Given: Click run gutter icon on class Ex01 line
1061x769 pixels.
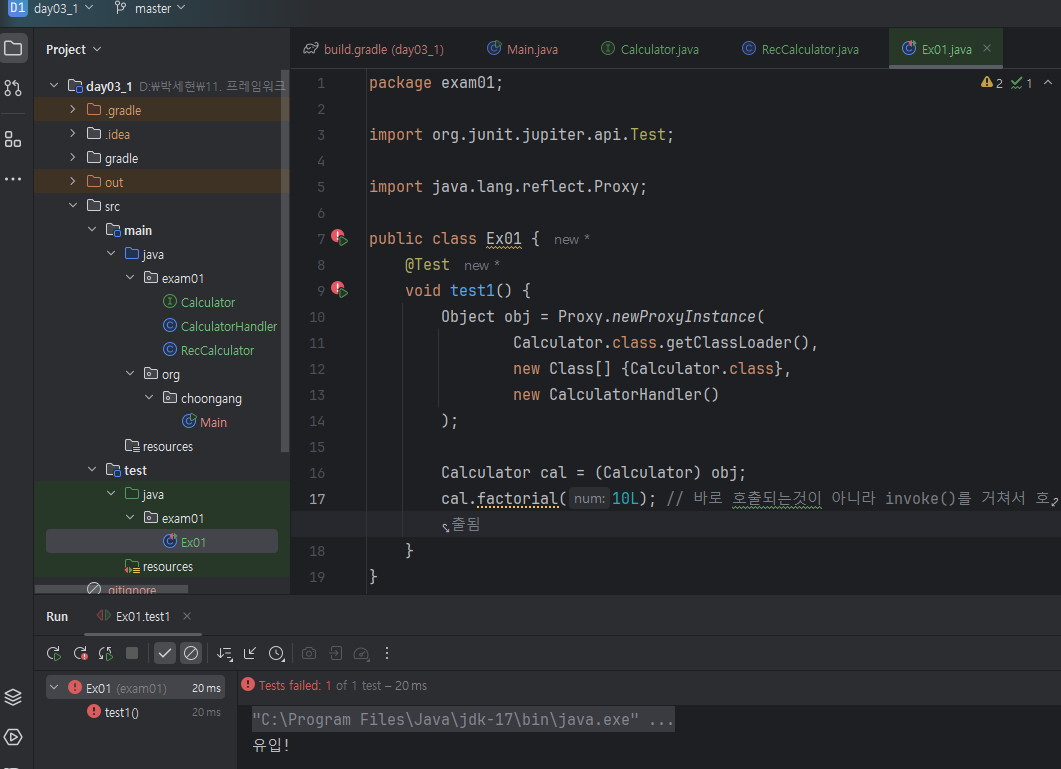Looking at the screenshot, I should [340, 238].
